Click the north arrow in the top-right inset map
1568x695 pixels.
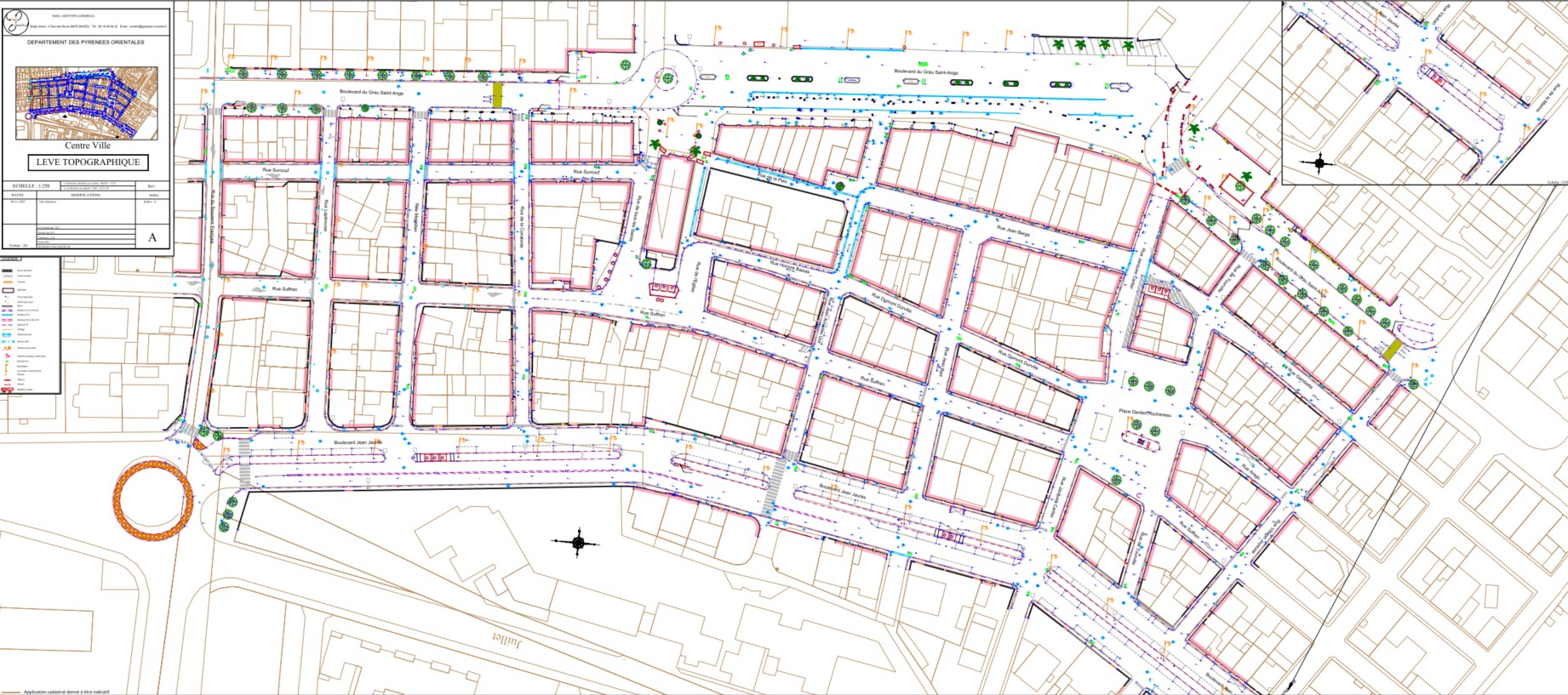pos(1319,162)
